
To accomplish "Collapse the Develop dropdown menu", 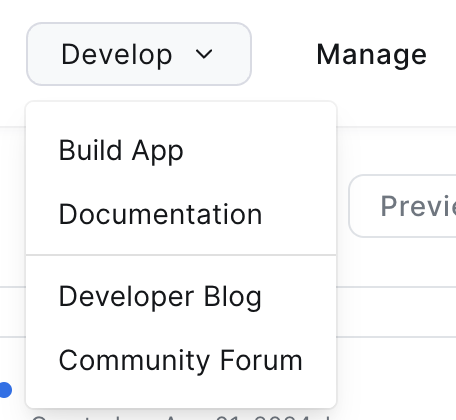I will [139, 54].
